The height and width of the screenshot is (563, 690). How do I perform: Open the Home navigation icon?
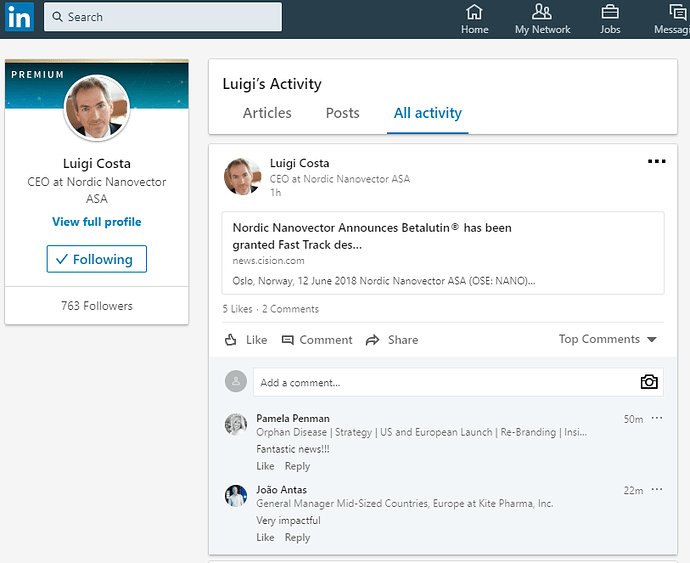coord(474,12)
